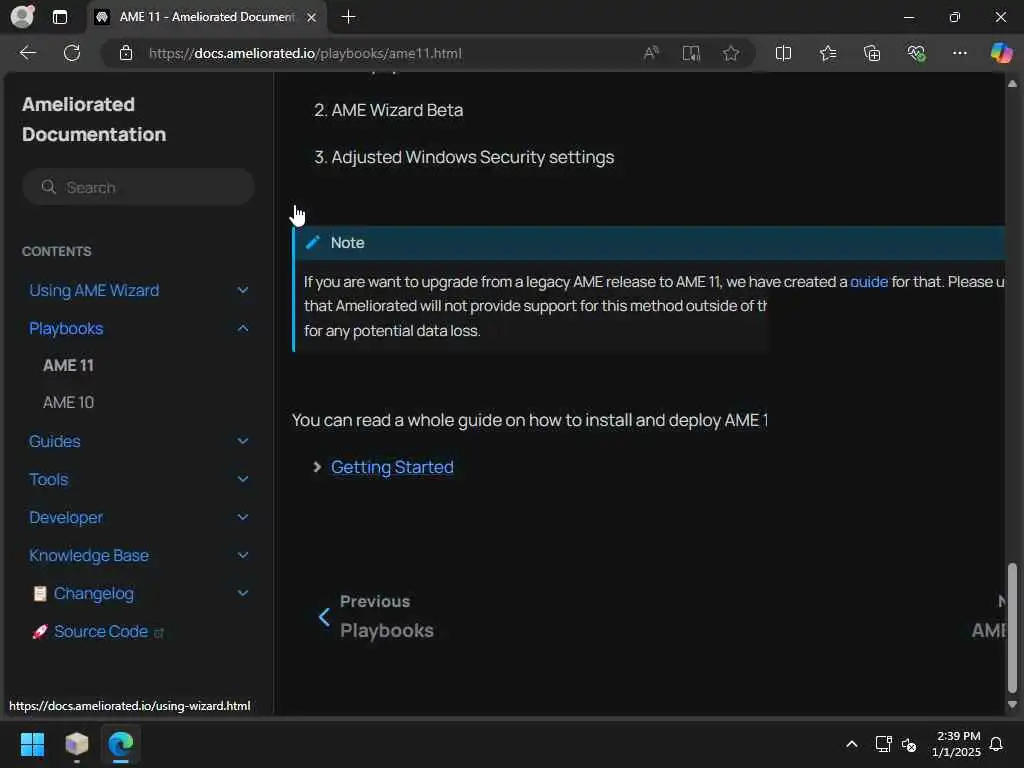Open Edge profile avatar
Viewport: 1024px width, 768px height.
[22, 16]
